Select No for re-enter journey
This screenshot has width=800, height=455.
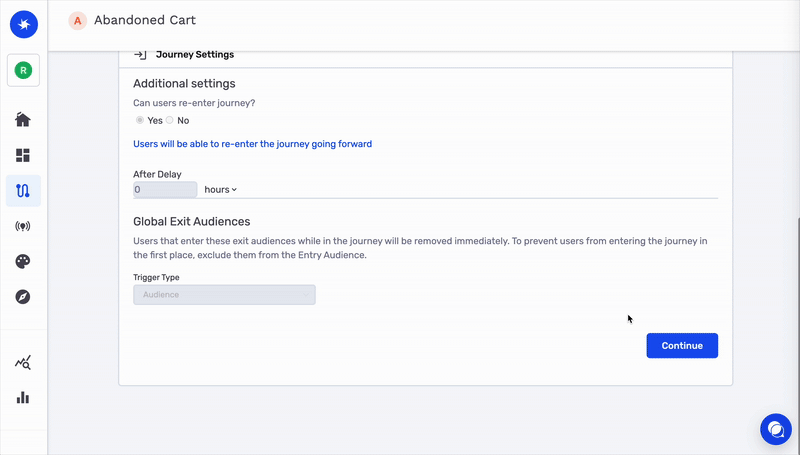170,121
